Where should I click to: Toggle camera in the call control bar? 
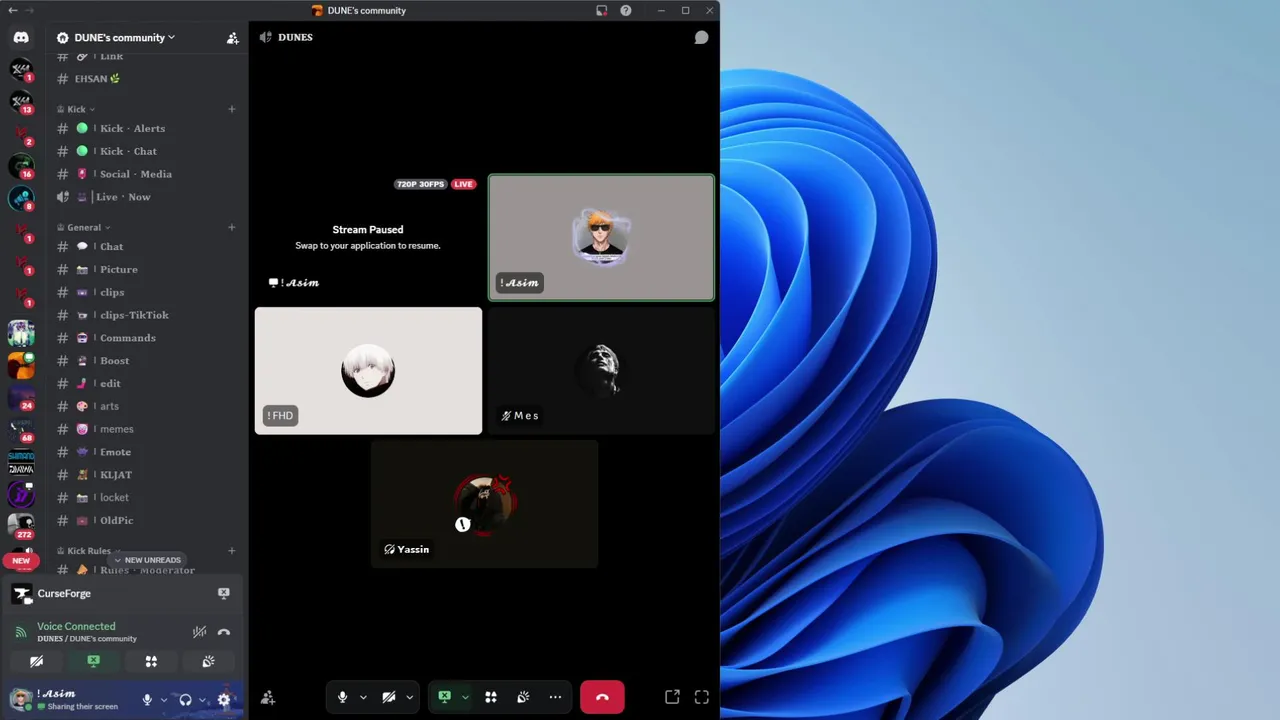coord(388,697)
